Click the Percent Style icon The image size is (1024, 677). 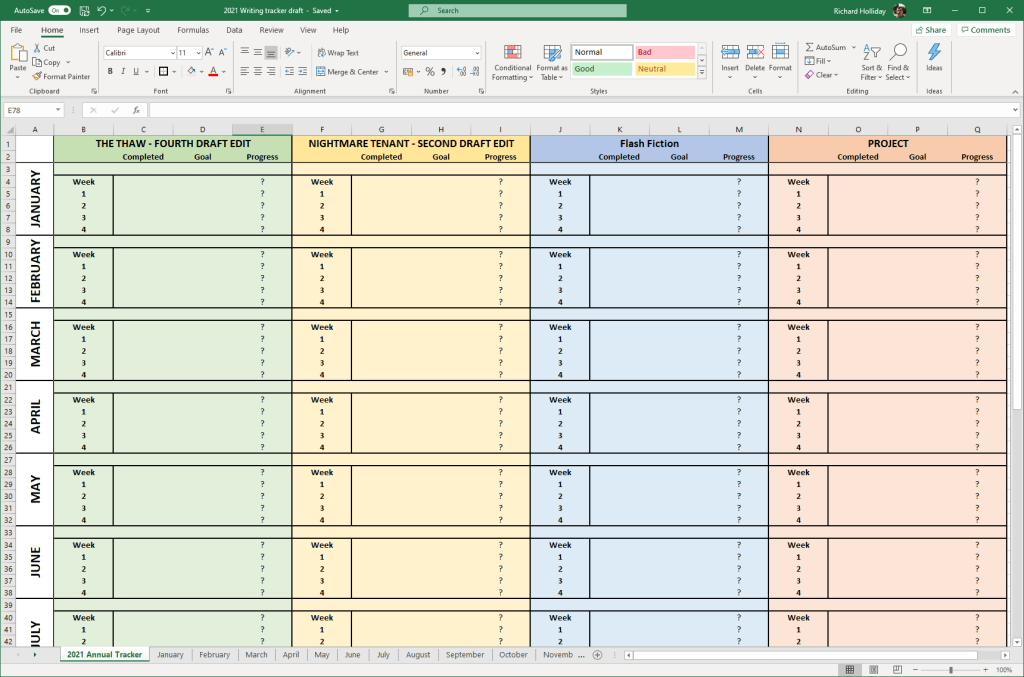(430, 72)
